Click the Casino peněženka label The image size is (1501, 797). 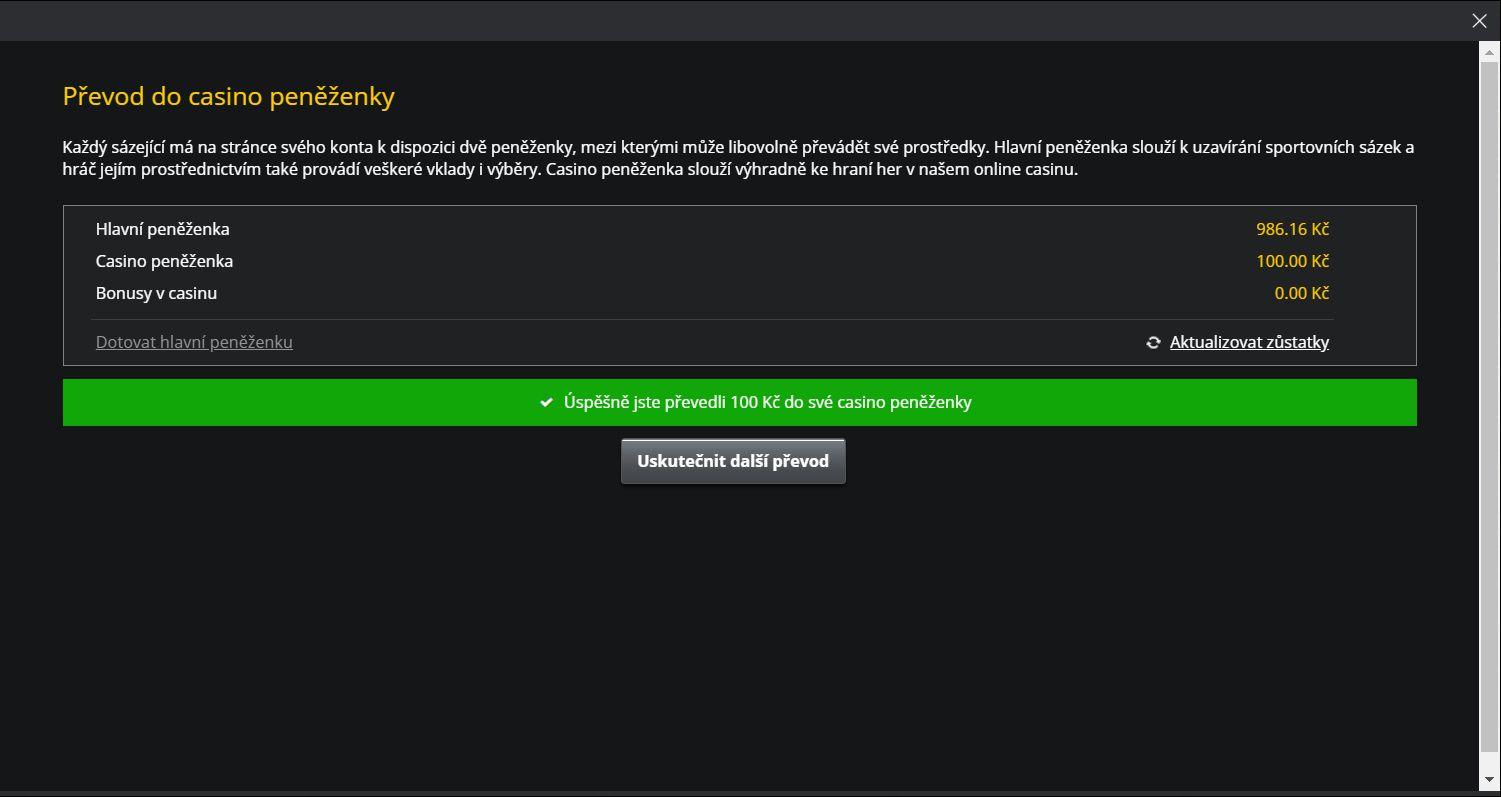coord(164,261)
